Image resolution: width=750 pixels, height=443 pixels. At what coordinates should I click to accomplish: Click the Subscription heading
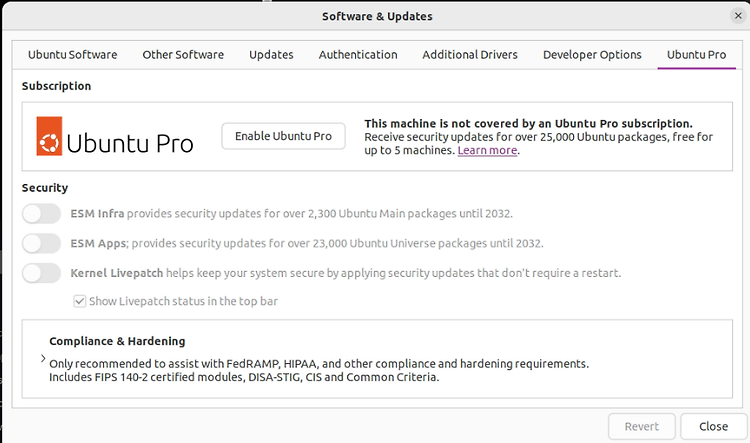[x=56, y=86]
